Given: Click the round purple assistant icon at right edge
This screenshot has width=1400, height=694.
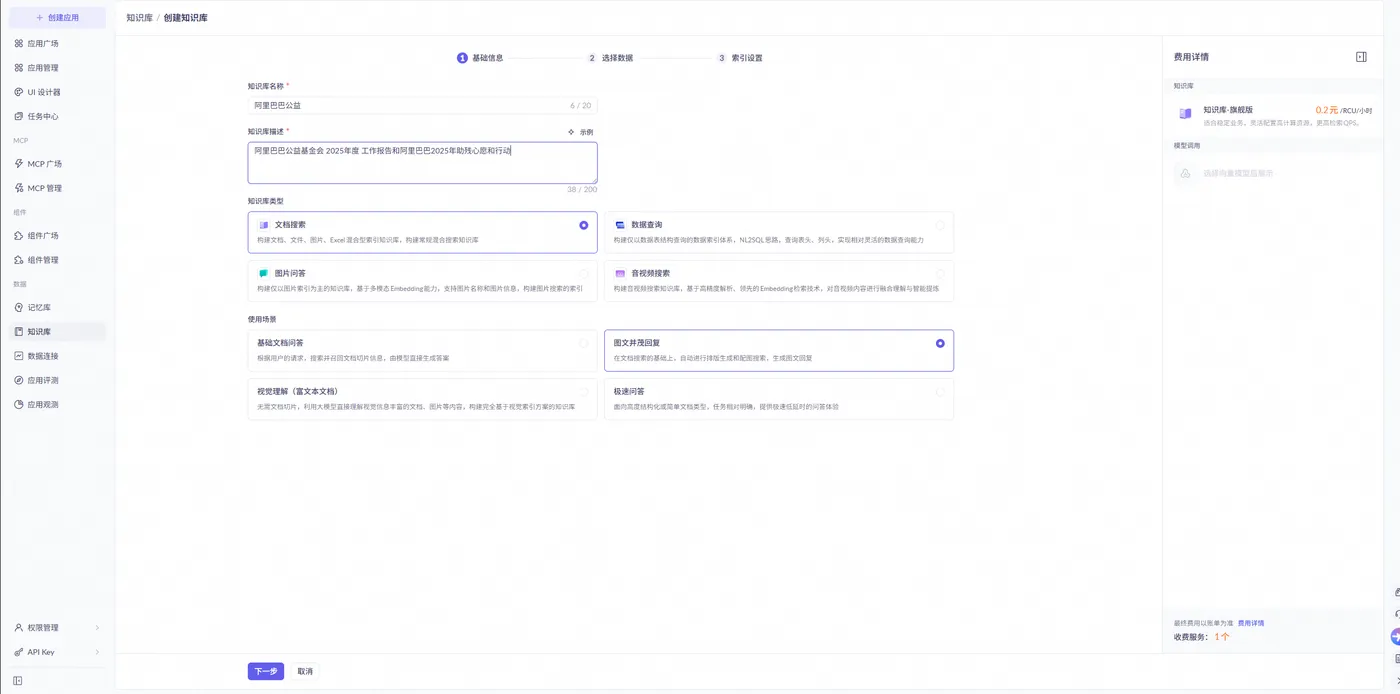Looking at the screenshot, I should pyautogui.click(x=1395, y=637).
